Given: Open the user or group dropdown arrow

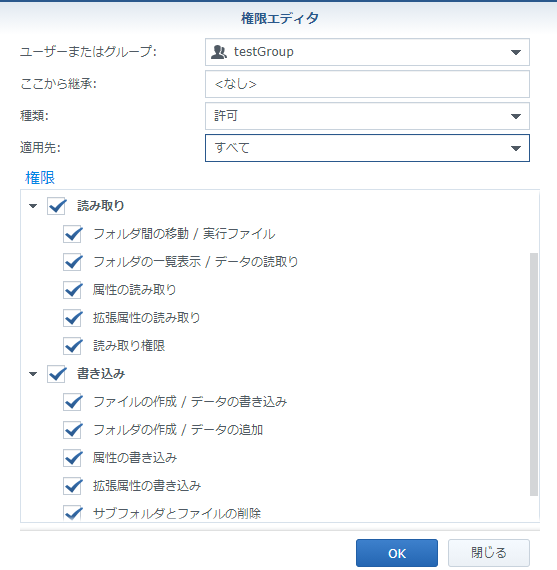Looking at the screenshot, I should click(516, 52).
